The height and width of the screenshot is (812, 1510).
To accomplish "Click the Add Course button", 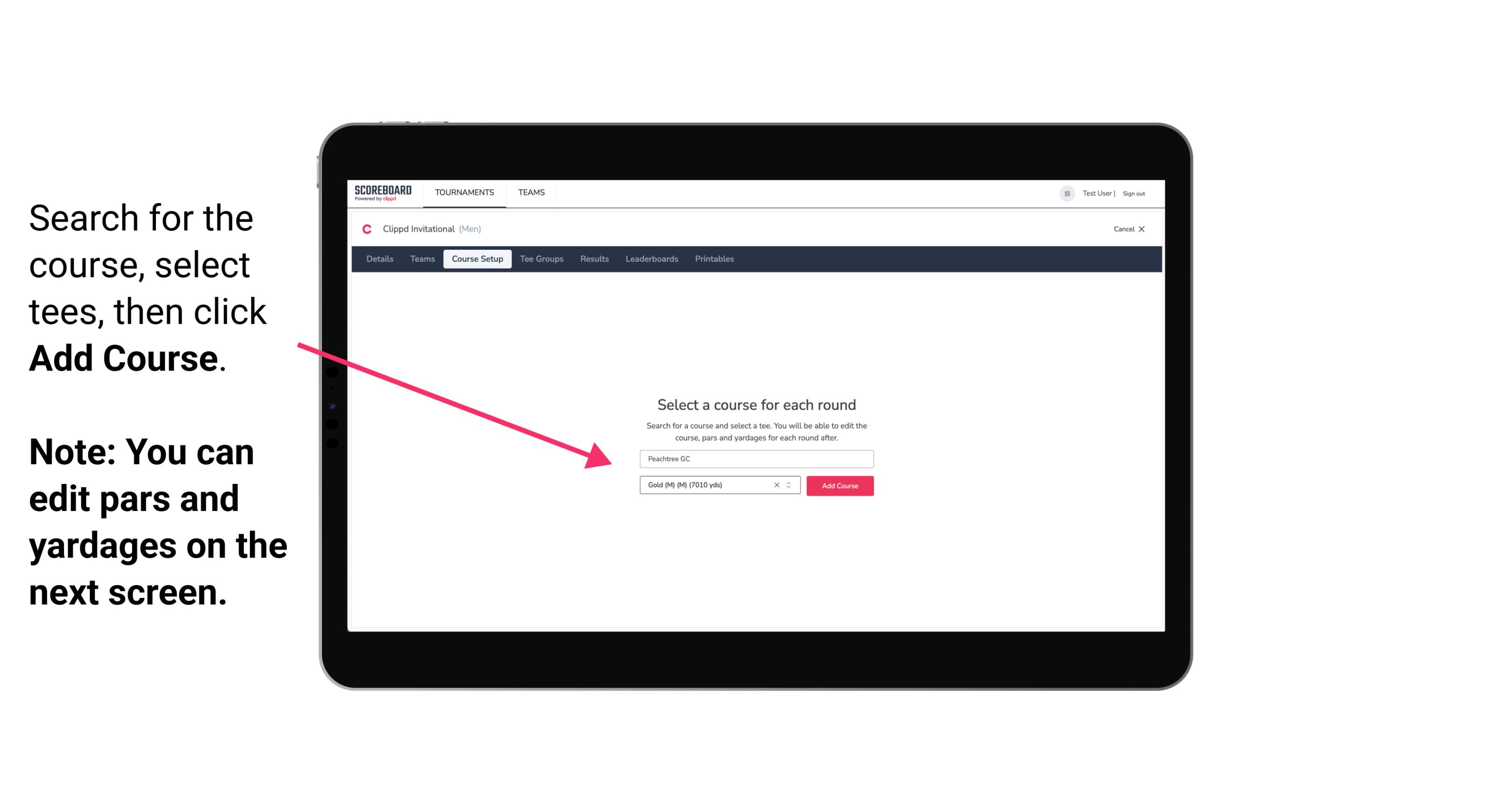I will pos(839,485).
